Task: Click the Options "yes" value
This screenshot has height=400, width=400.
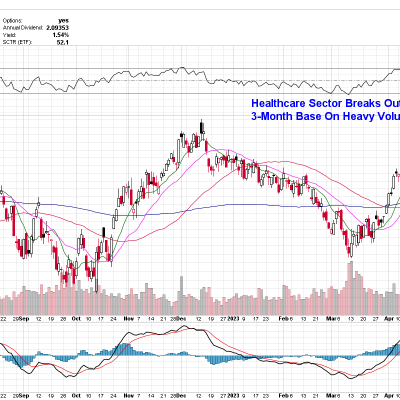Action: click(x=63, y=21)
